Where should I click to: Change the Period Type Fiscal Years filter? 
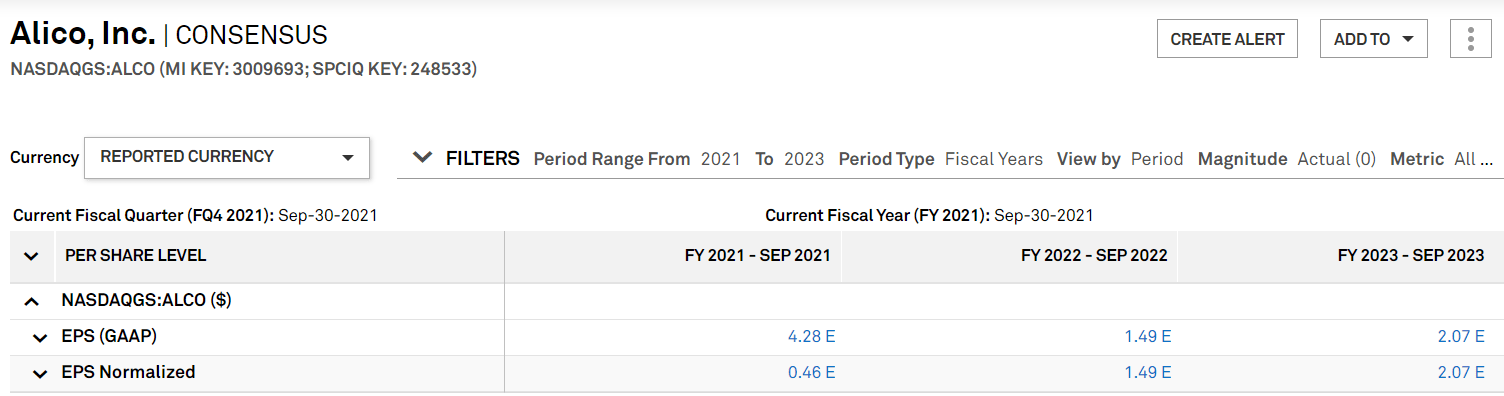(994, 159)
